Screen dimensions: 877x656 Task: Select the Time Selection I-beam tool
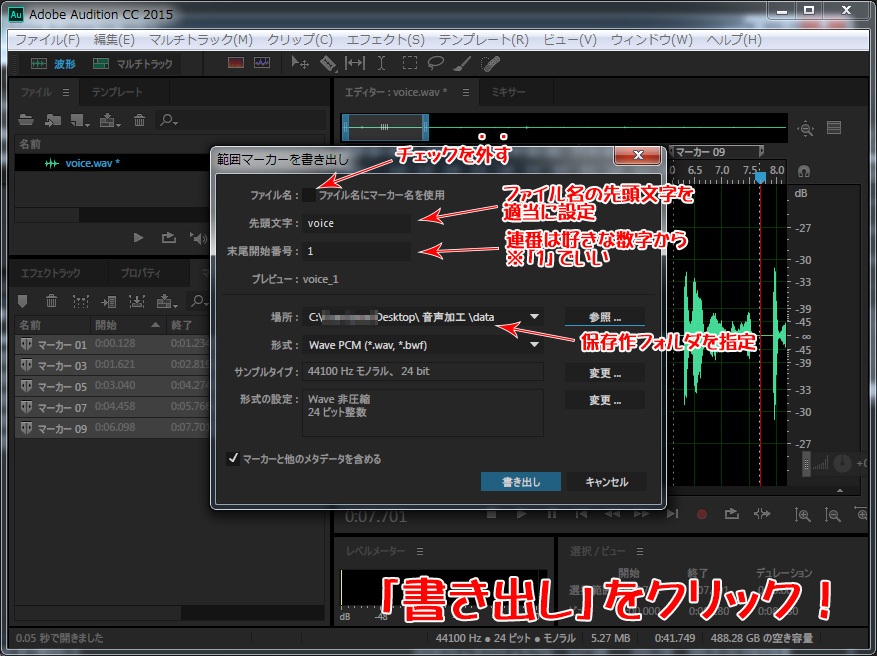(381, 63)
